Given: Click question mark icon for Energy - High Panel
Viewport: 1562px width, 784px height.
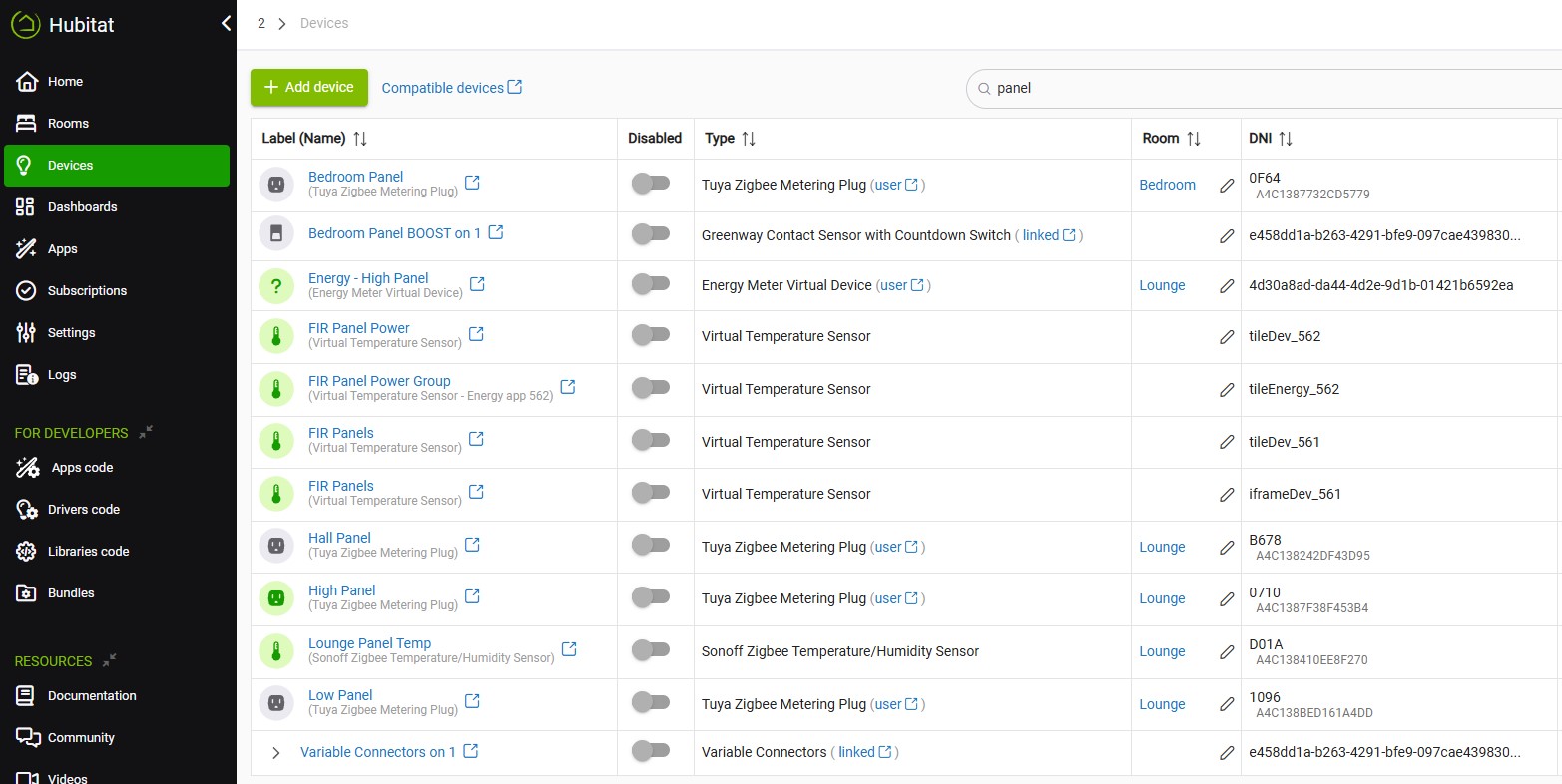Looking at the screenshot, I should pos(276,286).
